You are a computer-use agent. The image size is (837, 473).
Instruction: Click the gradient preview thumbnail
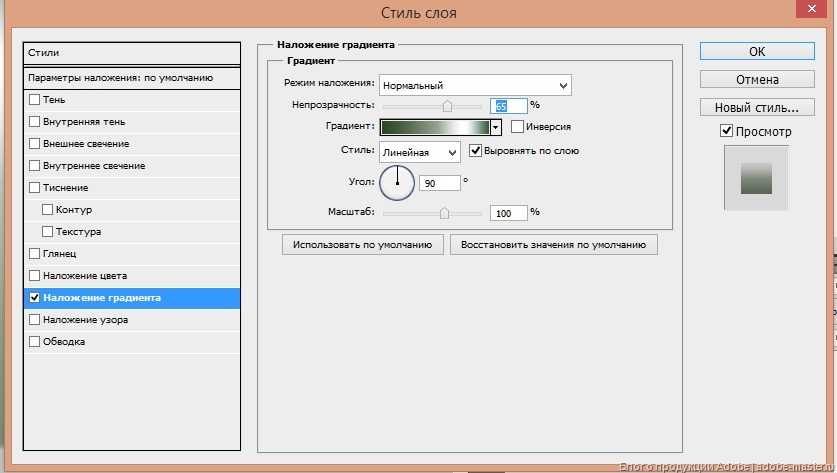tap(757, 177)
